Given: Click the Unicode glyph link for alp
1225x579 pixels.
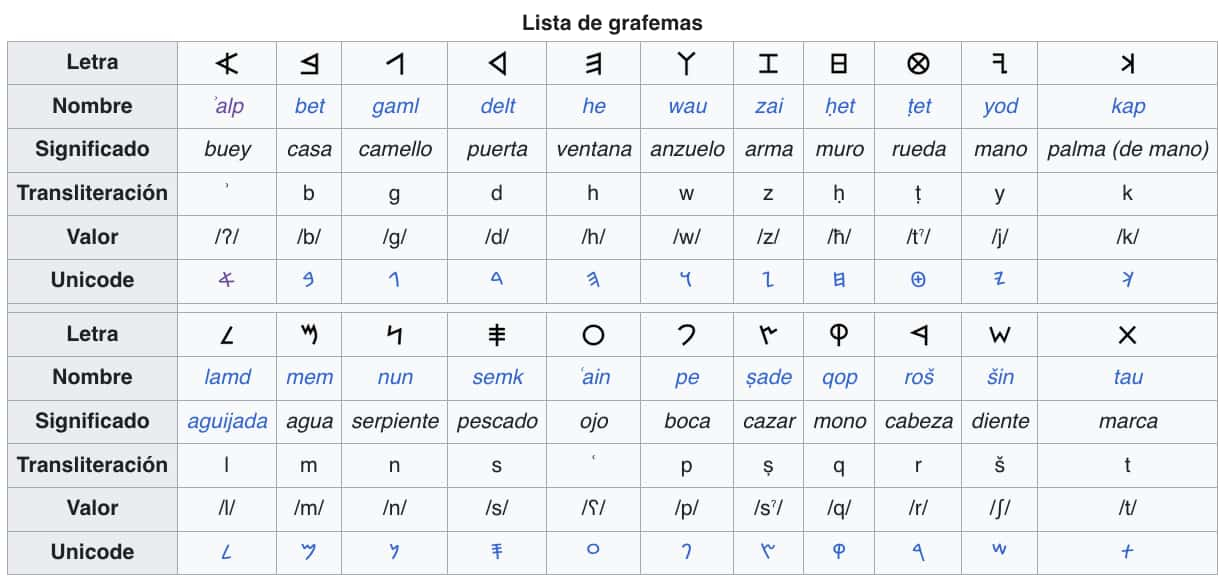Looking at the screenshot, I should (227, 280).
